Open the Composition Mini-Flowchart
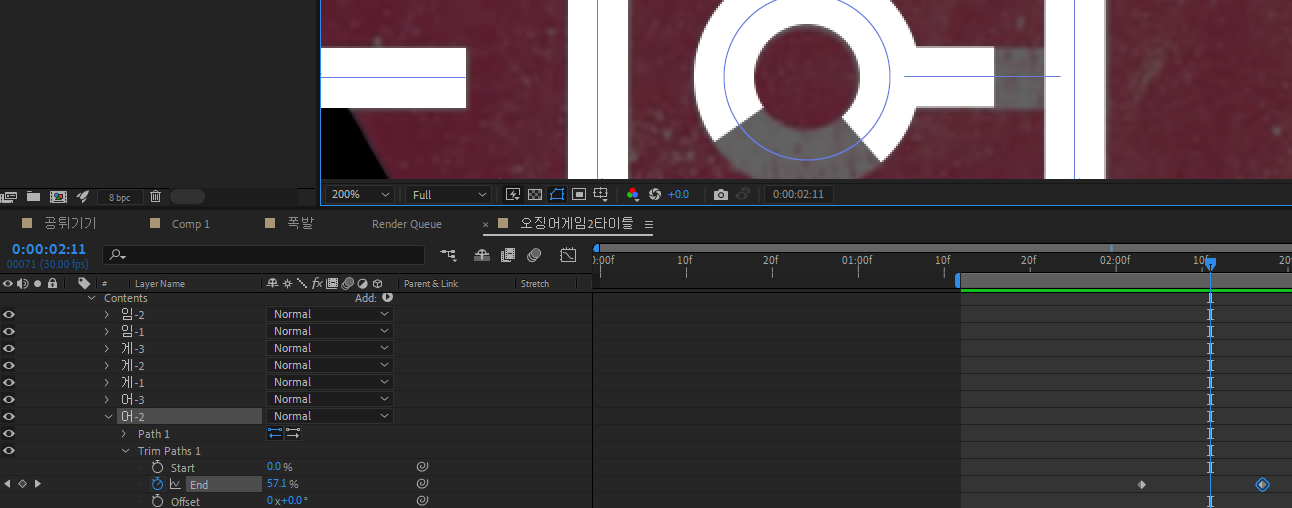 (x=448, y=255)
